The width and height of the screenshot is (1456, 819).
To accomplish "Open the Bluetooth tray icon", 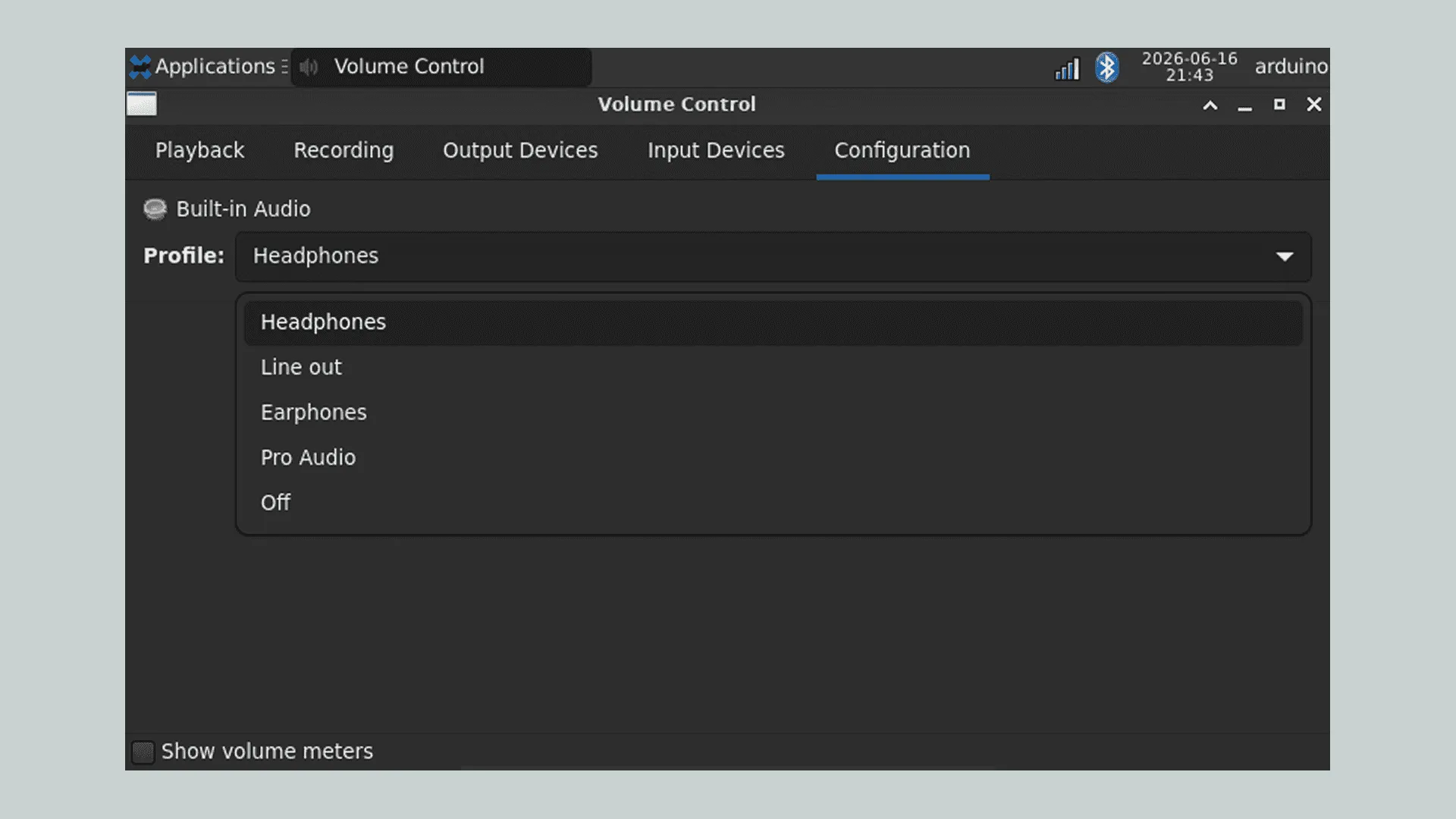I will pyautogui.click(x=1107, y=67).
